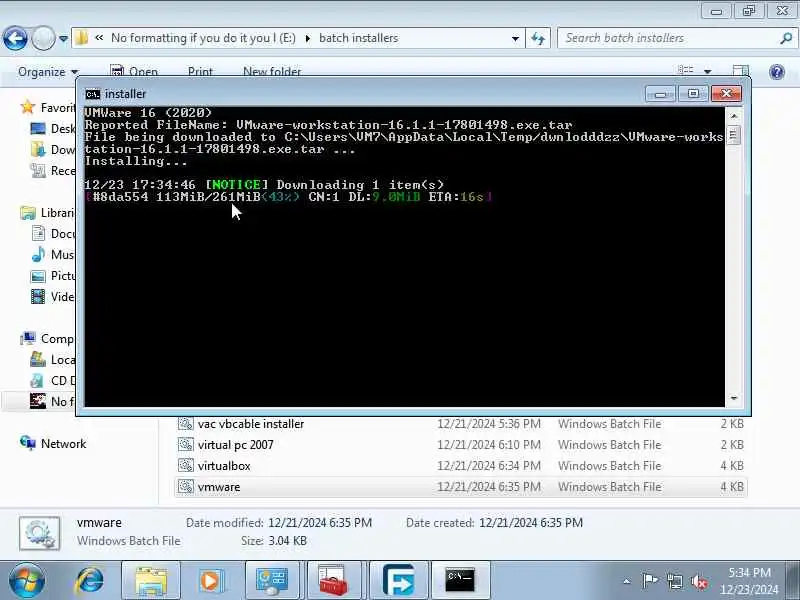Image resolution: width=800 pixels, height=600 pixels.
Task: Launch Windows Media Player from taskbar
Action: (211, 581)
